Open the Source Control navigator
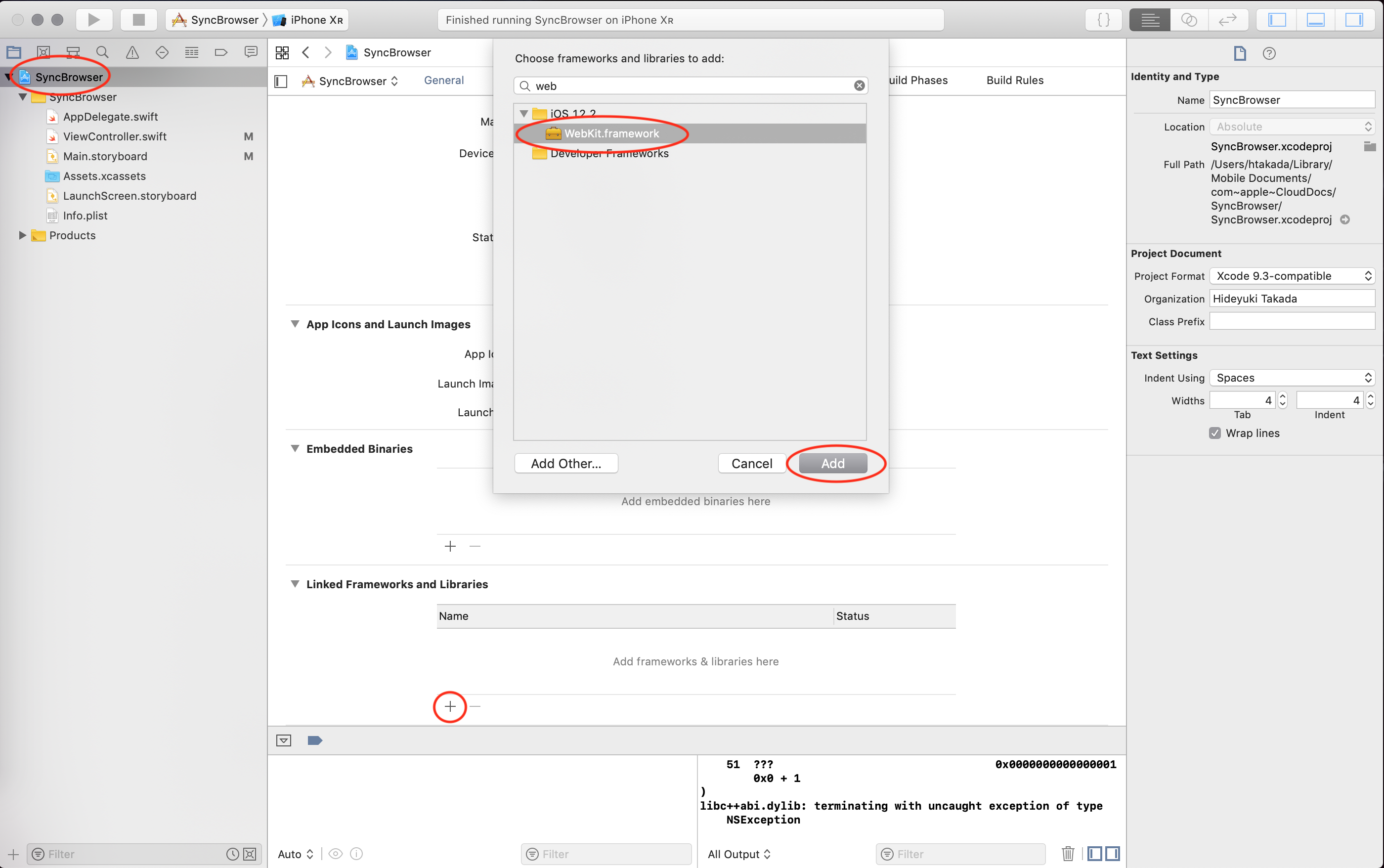The height and width of the screenshot is (868, 1384). pos(43,52)
